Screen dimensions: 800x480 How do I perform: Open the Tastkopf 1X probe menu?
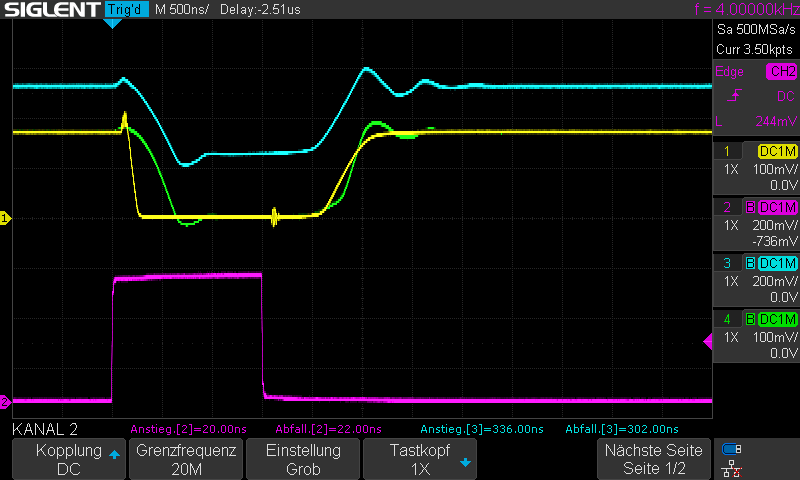pos(420,459)
